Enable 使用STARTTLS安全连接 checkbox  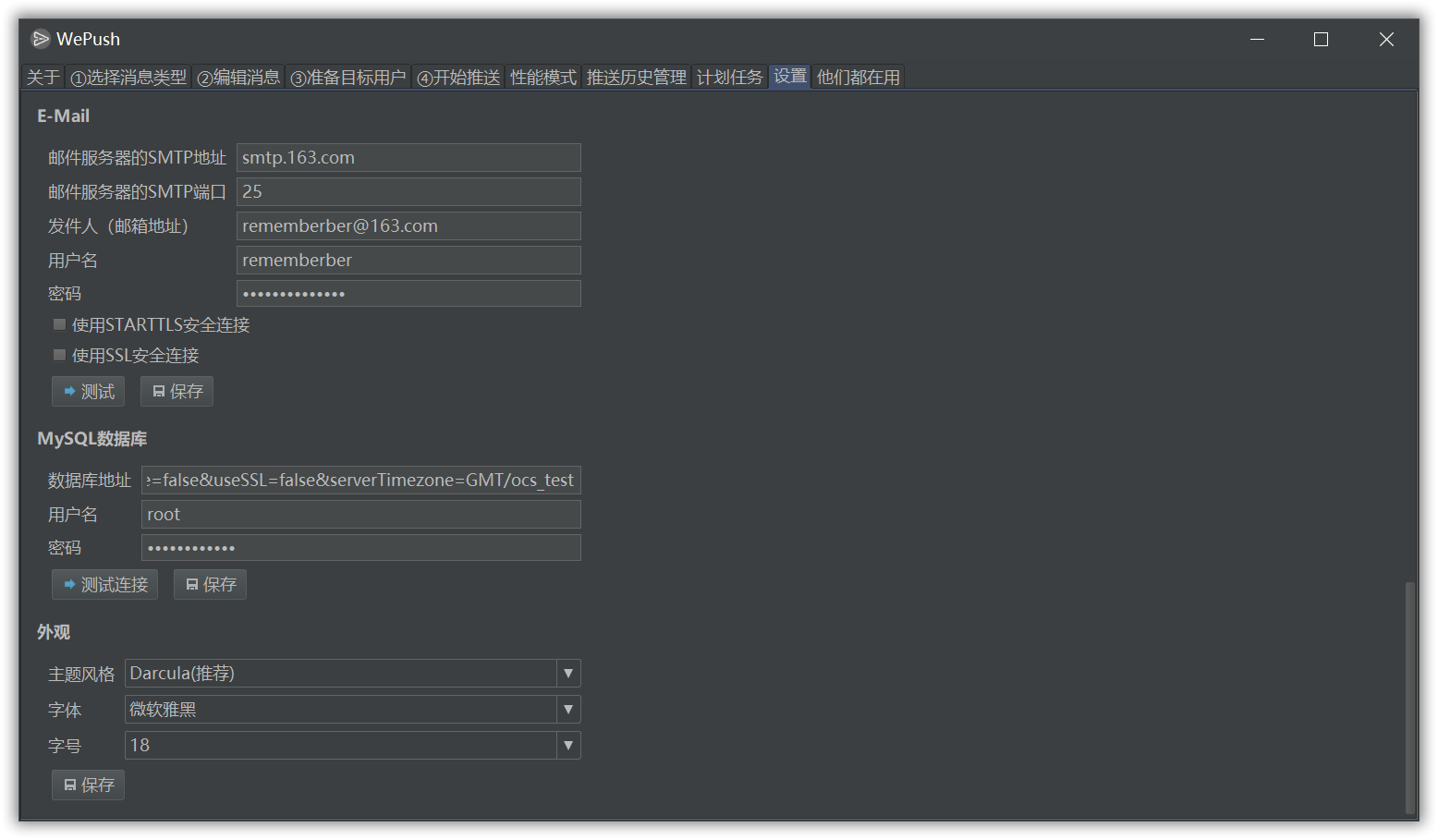[x=59, y=324]
